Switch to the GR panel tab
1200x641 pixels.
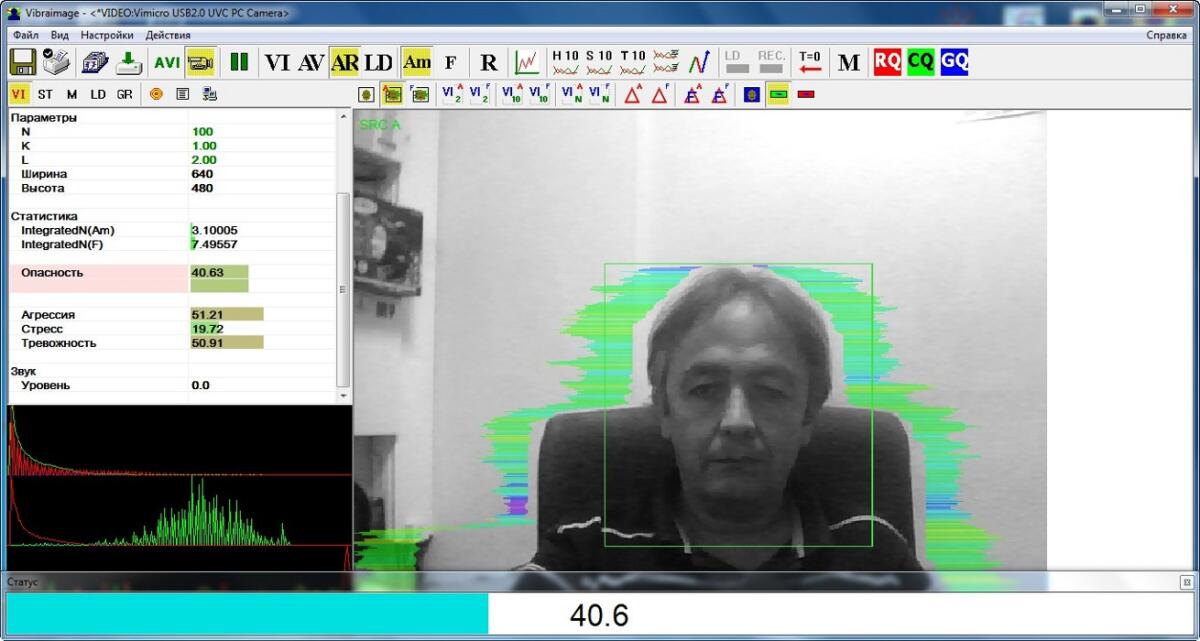pos(124,94)
